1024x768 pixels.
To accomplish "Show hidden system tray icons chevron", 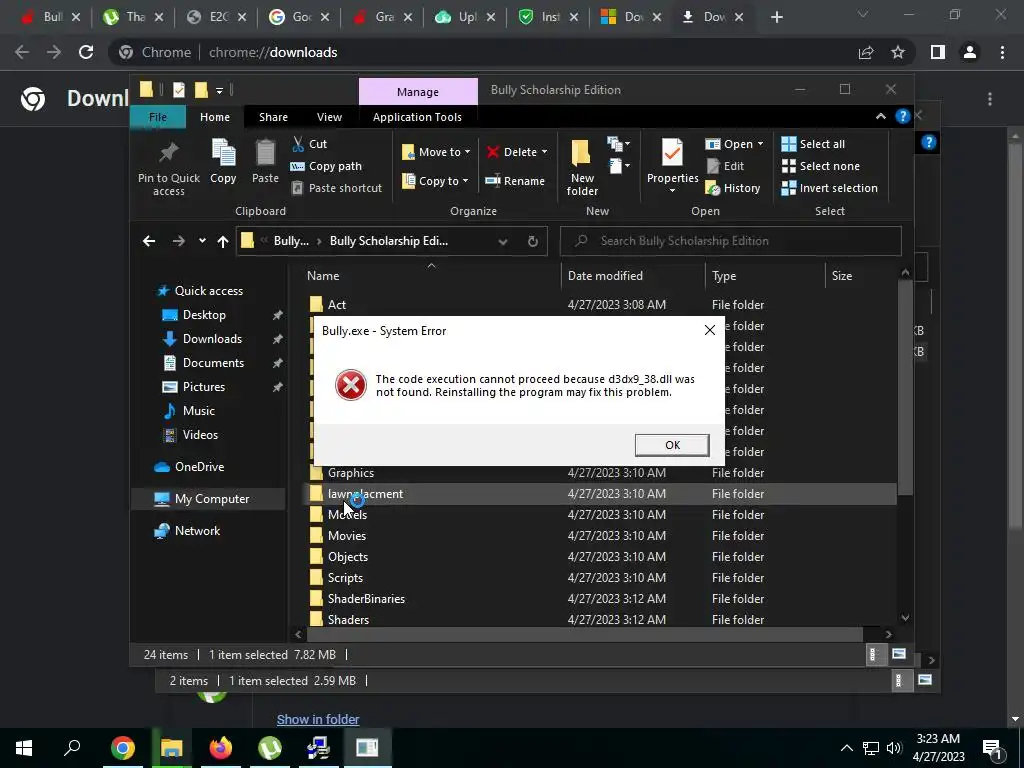I will (x=846, y=748).
